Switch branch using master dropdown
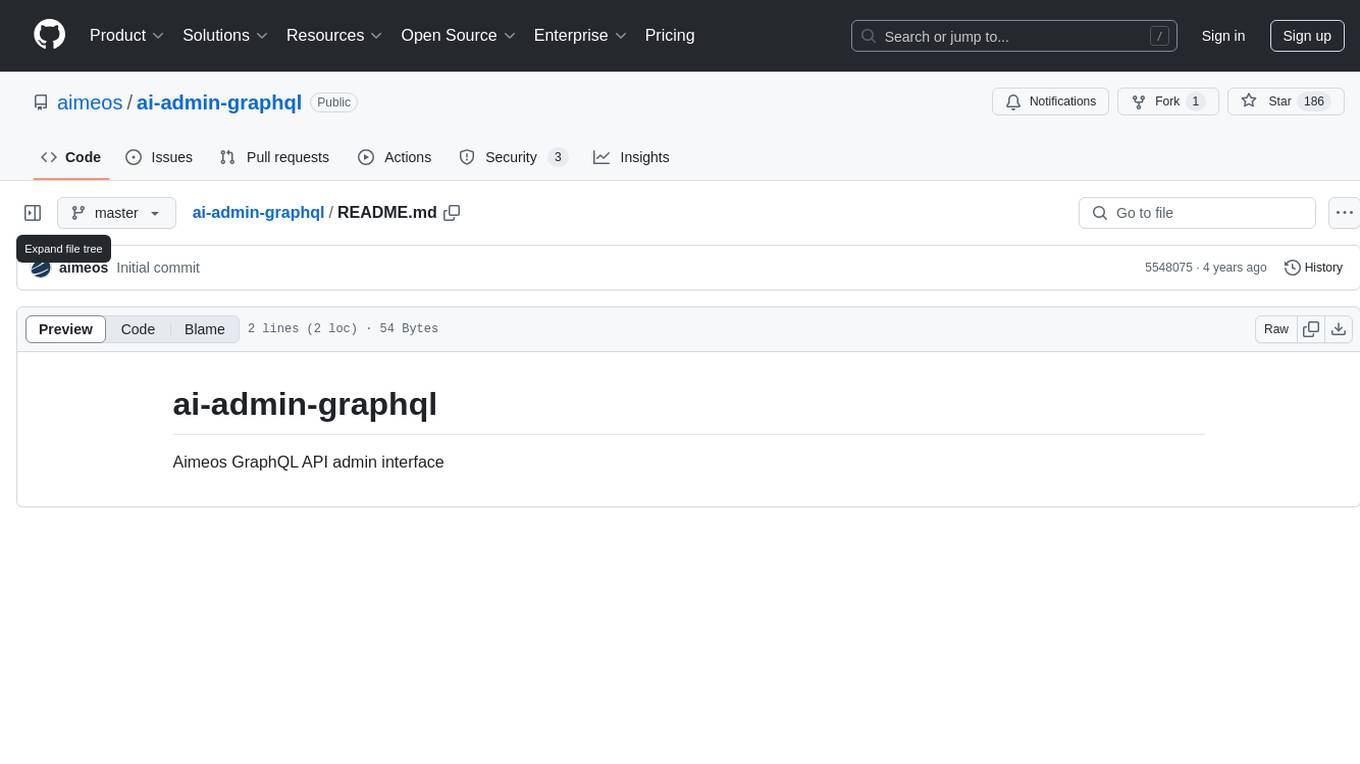Screen dimensions: 1360x764 116,213
